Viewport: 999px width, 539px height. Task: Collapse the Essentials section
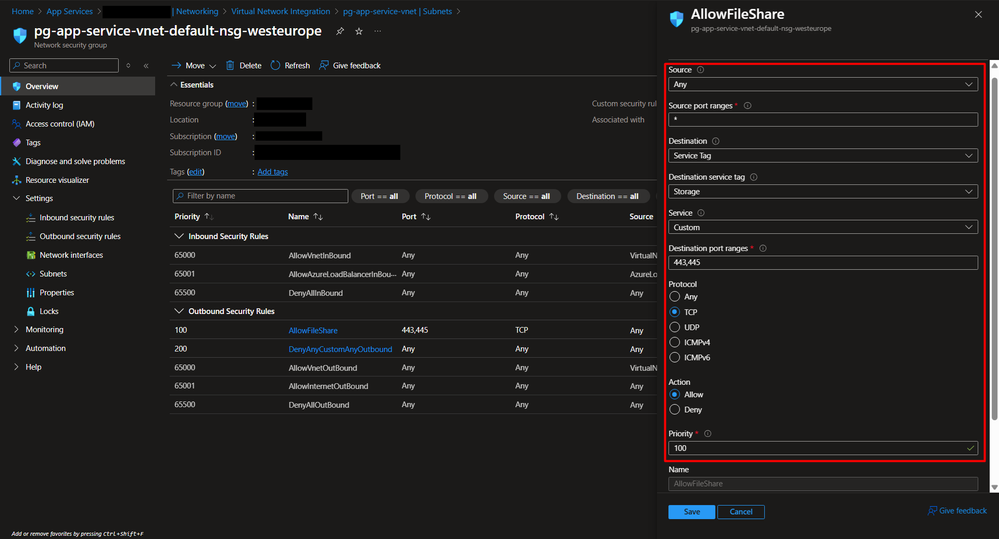[173, 85]
